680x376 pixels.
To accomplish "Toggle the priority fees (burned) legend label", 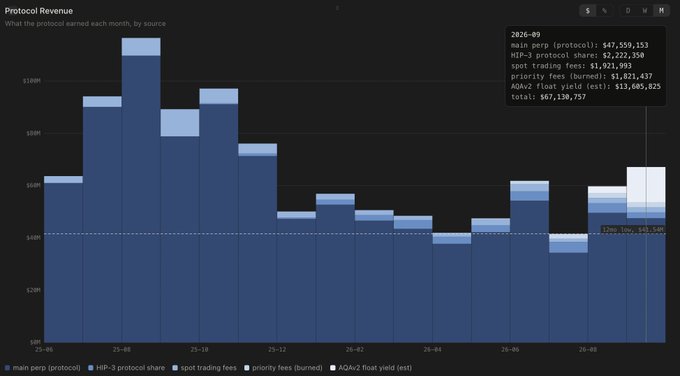I will click(x=287, y=368).
